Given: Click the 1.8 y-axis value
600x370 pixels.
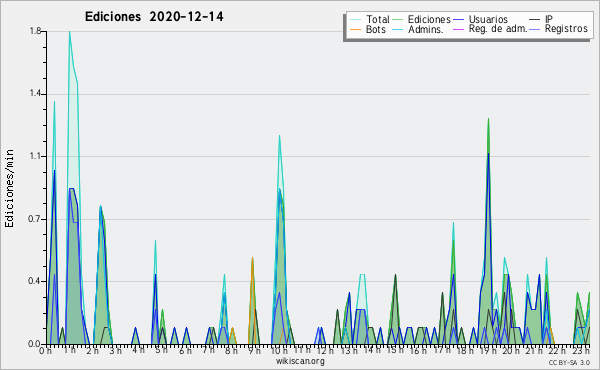Looking at the screenshot, I should pos(35,31).
